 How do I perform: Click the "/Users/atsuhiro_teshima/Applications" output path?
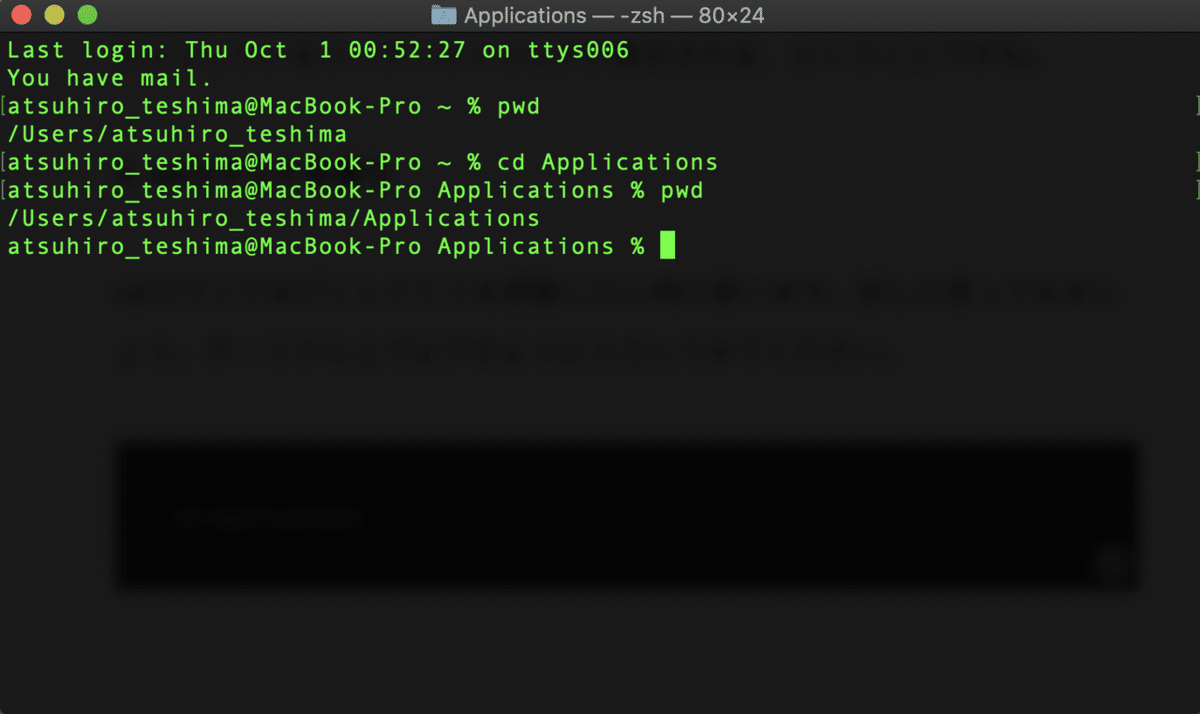tap(273, 218)
